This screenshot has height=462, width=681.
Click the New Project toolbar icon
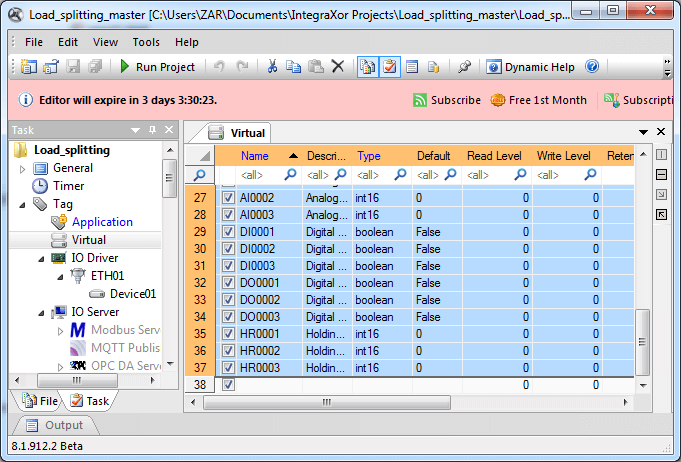pyautogui.click(x=29, y=67)
